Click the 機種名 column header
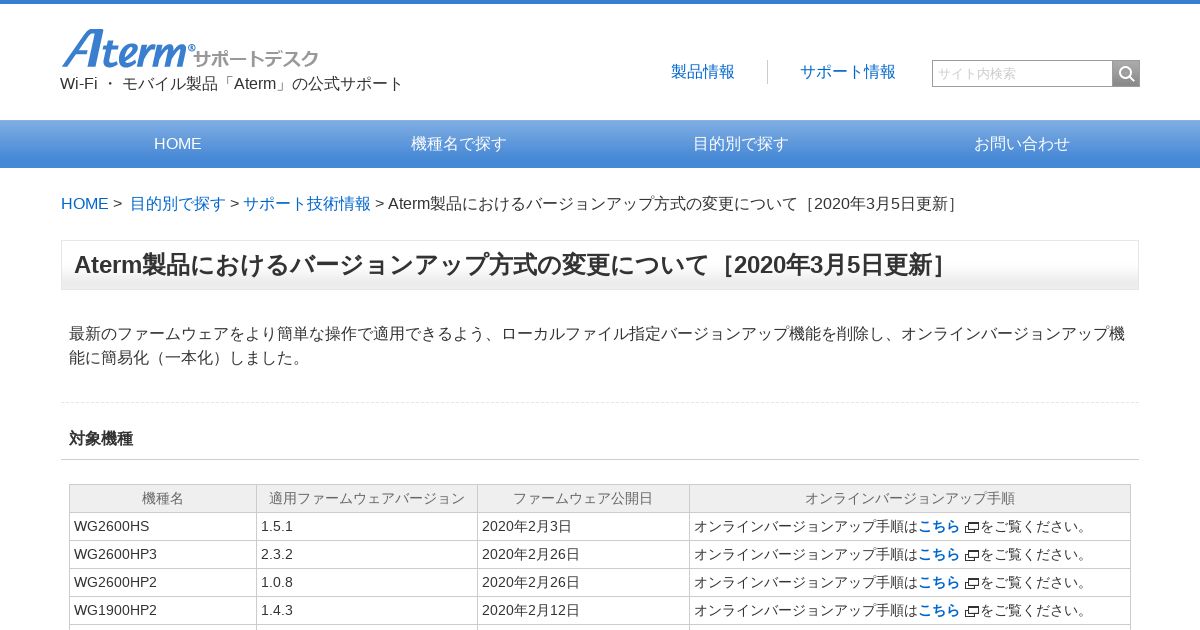 pos(163,499)
